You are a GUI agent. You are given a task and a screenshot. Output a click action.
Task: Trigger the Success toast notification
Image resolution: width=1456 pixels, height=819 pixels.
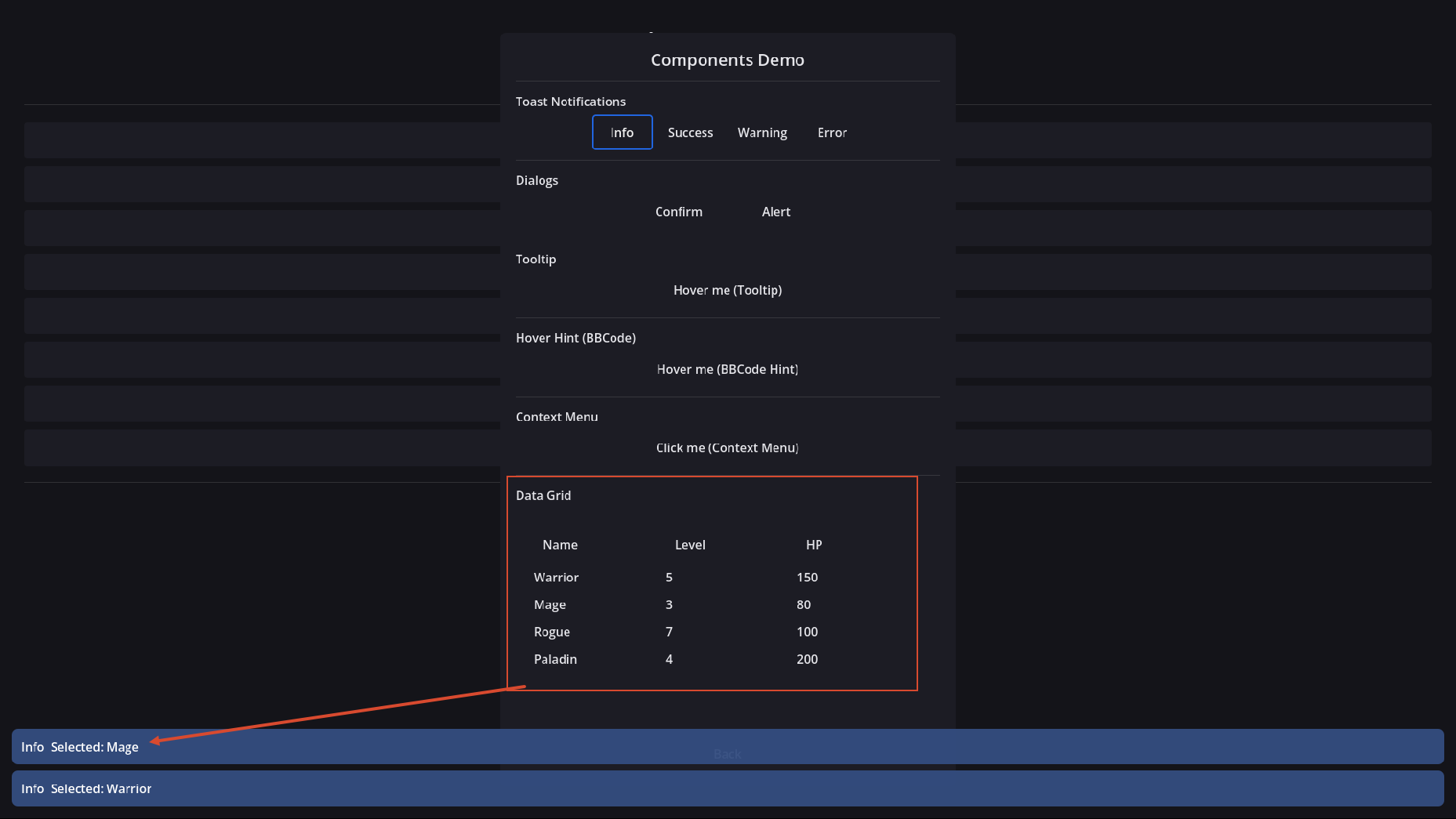(690, 132)
